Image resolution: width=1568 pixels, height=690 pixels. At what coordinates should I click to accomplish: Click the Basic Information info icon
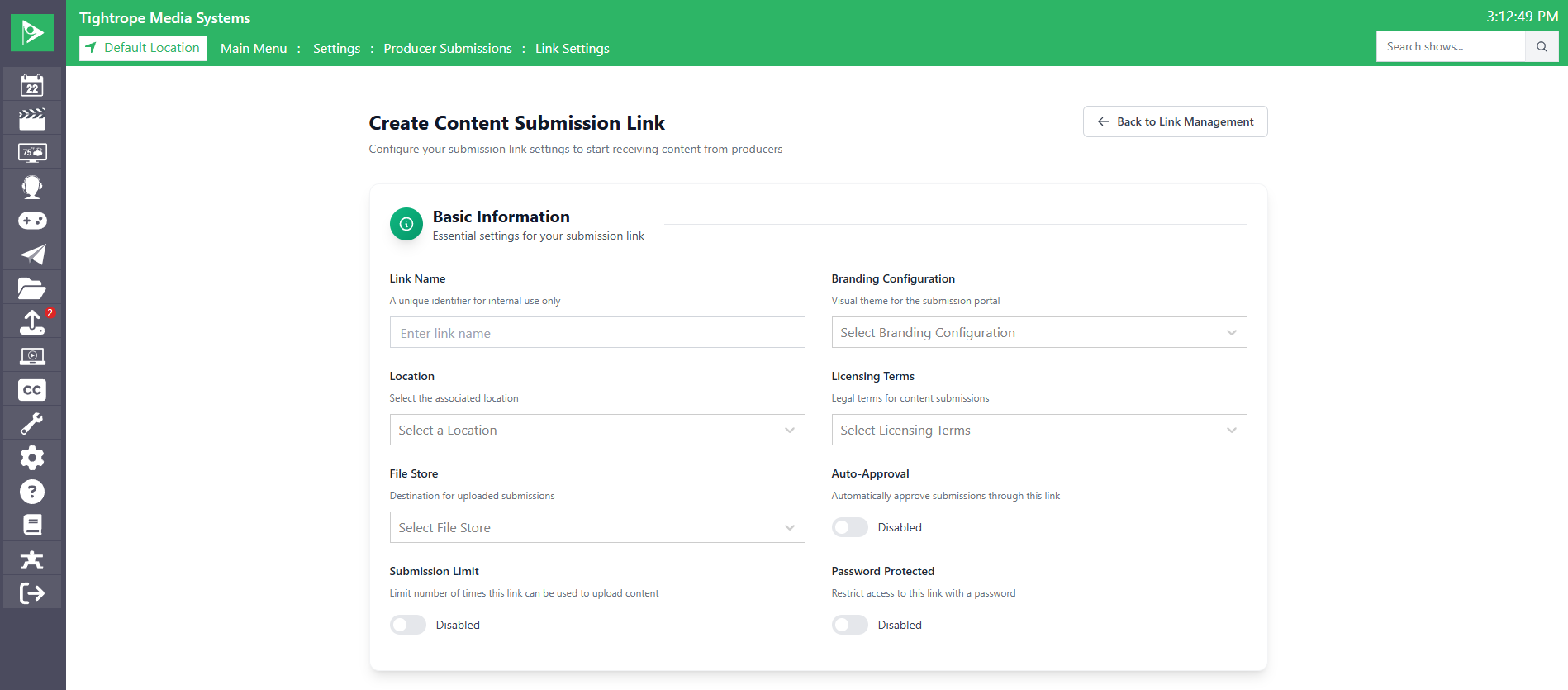(406, 224)
